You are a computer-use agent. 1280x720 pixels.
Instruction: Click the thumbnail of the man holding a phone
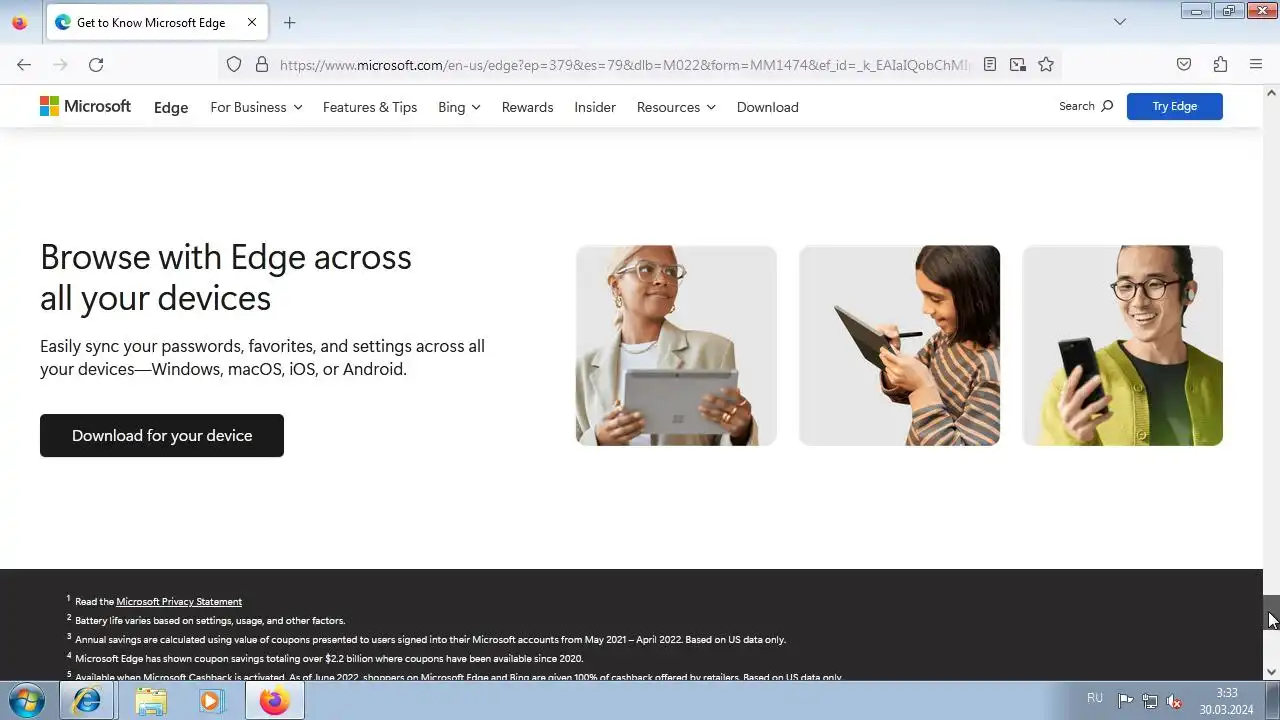[1122, 345]
